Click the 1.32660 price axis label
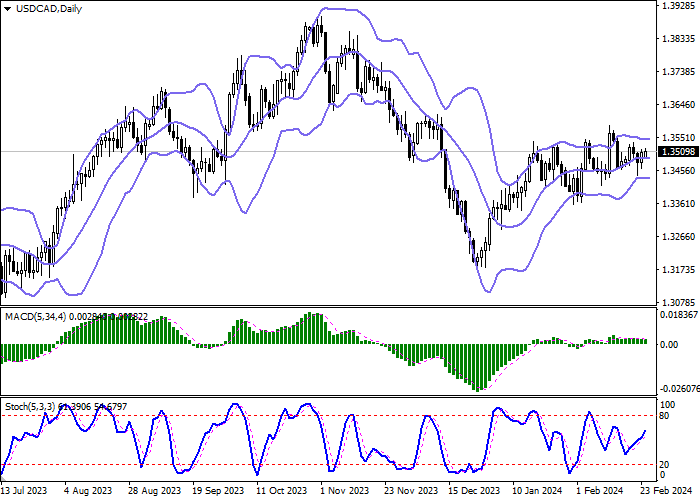 [x=678, y=237]
